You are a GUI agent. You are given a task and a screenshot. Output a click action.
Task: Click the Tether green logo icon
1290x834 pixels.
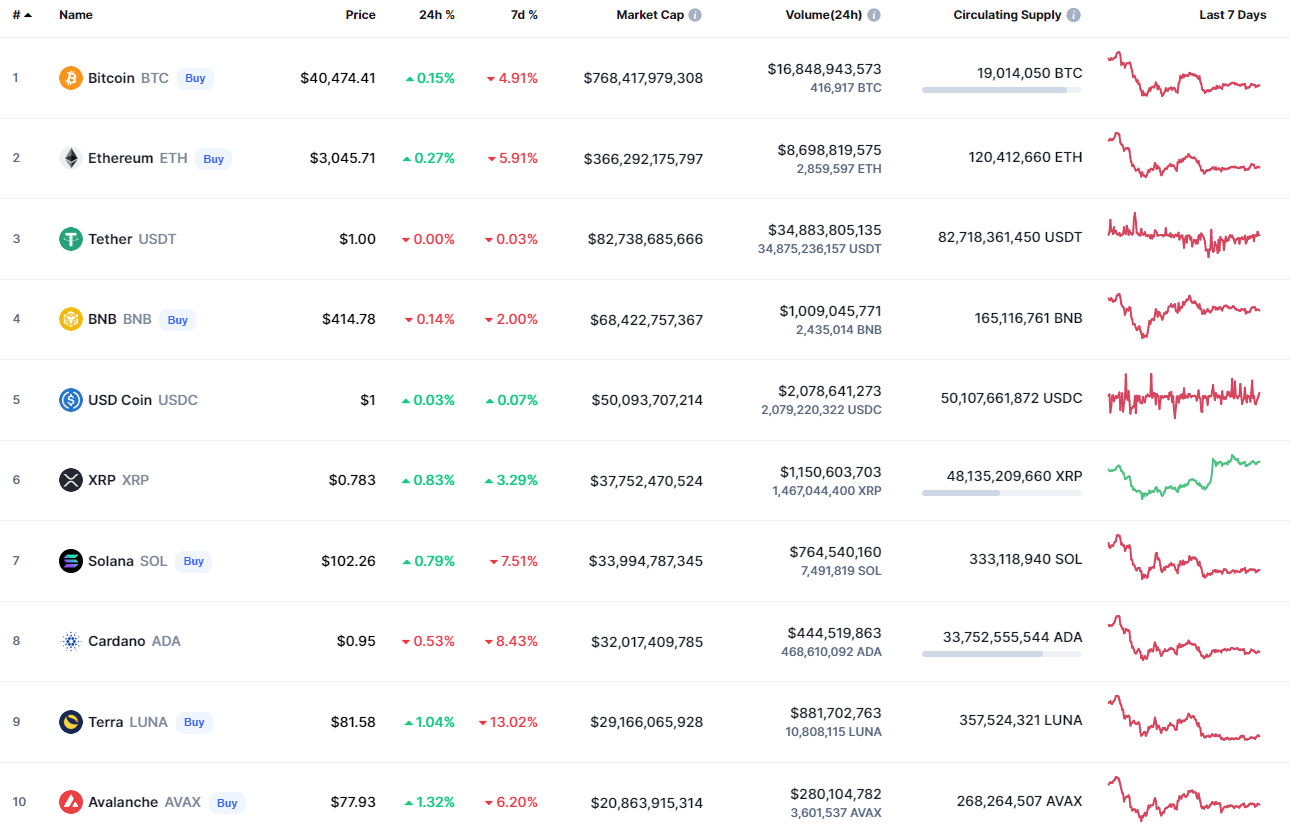click(x=70, y=239)
